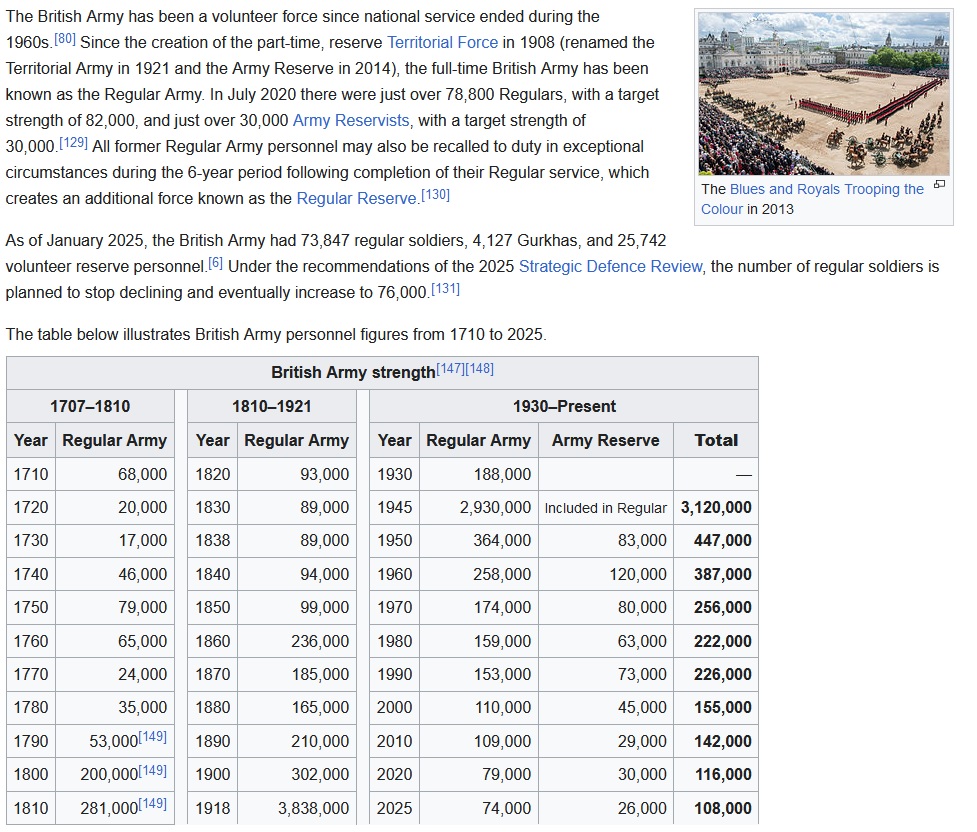
Task: Select the 120,000 reserve value for 1960
Action: [638, 574]
